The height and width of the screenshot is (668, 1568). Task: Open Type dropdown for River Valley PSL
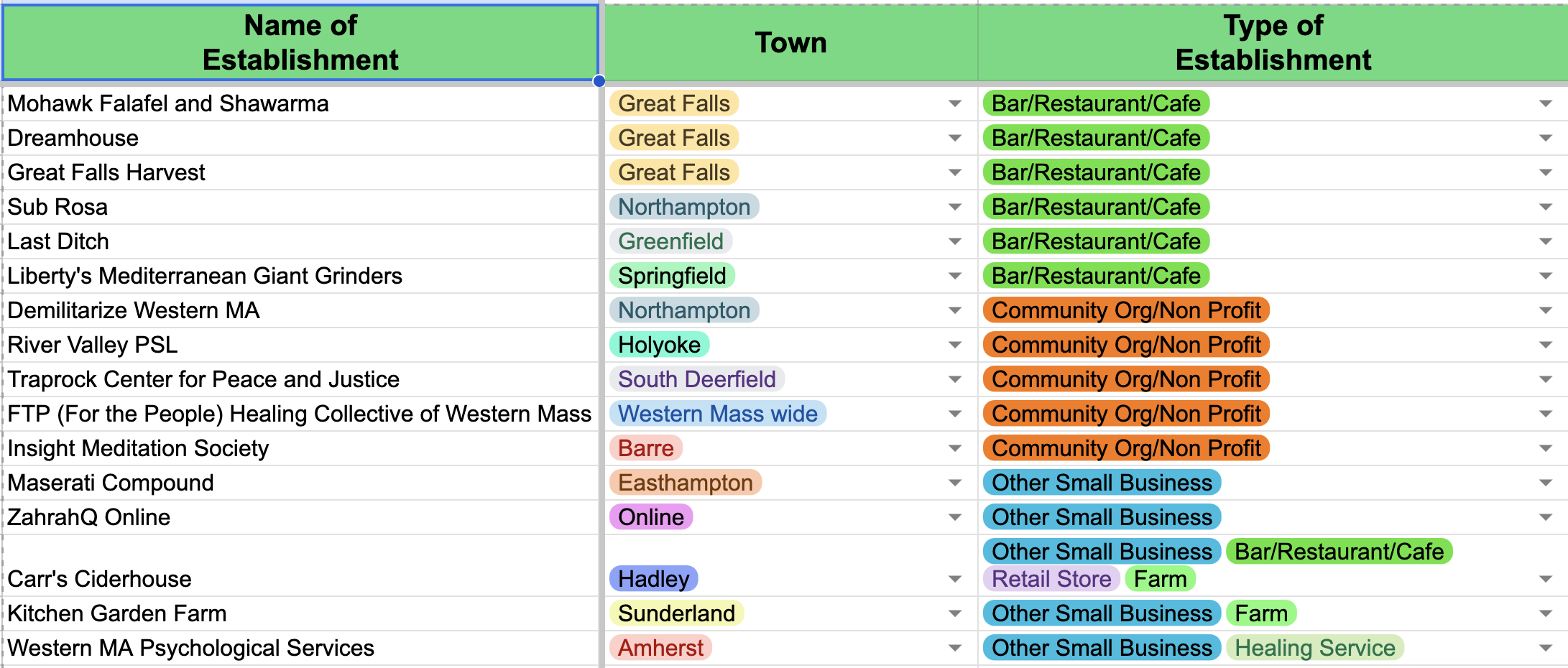1546,345
